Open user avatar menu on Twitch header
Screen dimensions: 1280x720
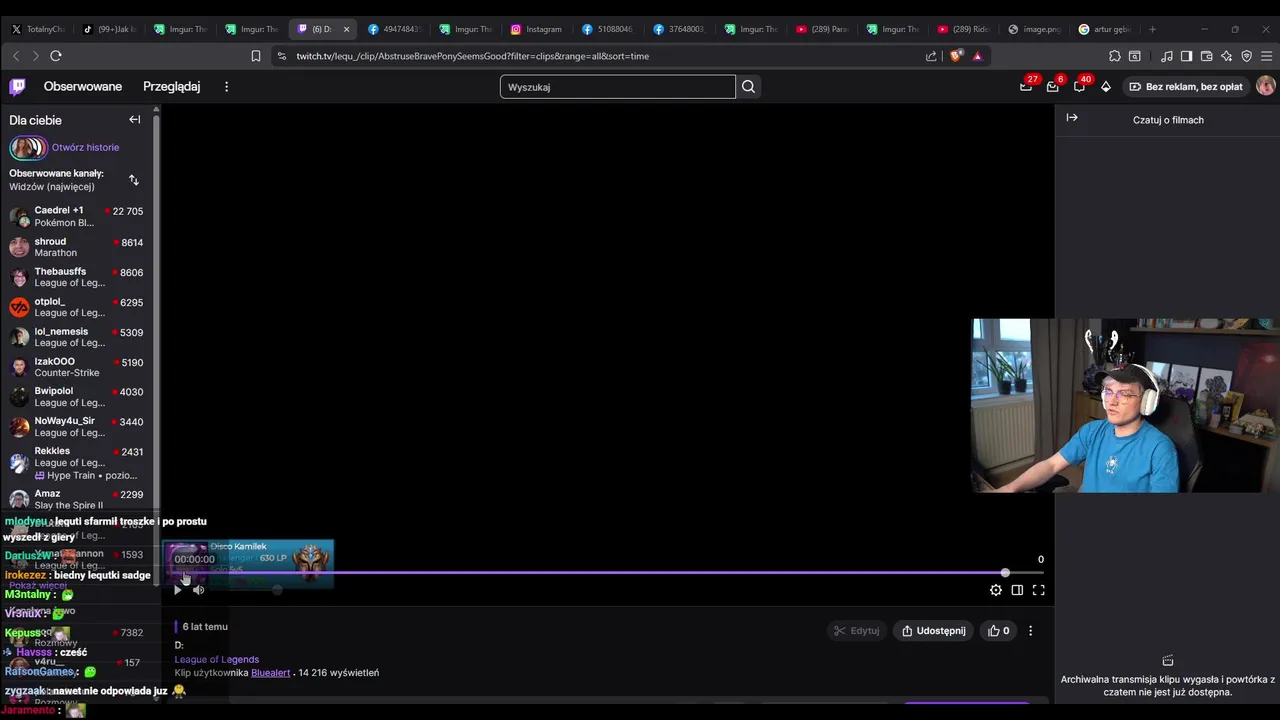pos(1265,87)
